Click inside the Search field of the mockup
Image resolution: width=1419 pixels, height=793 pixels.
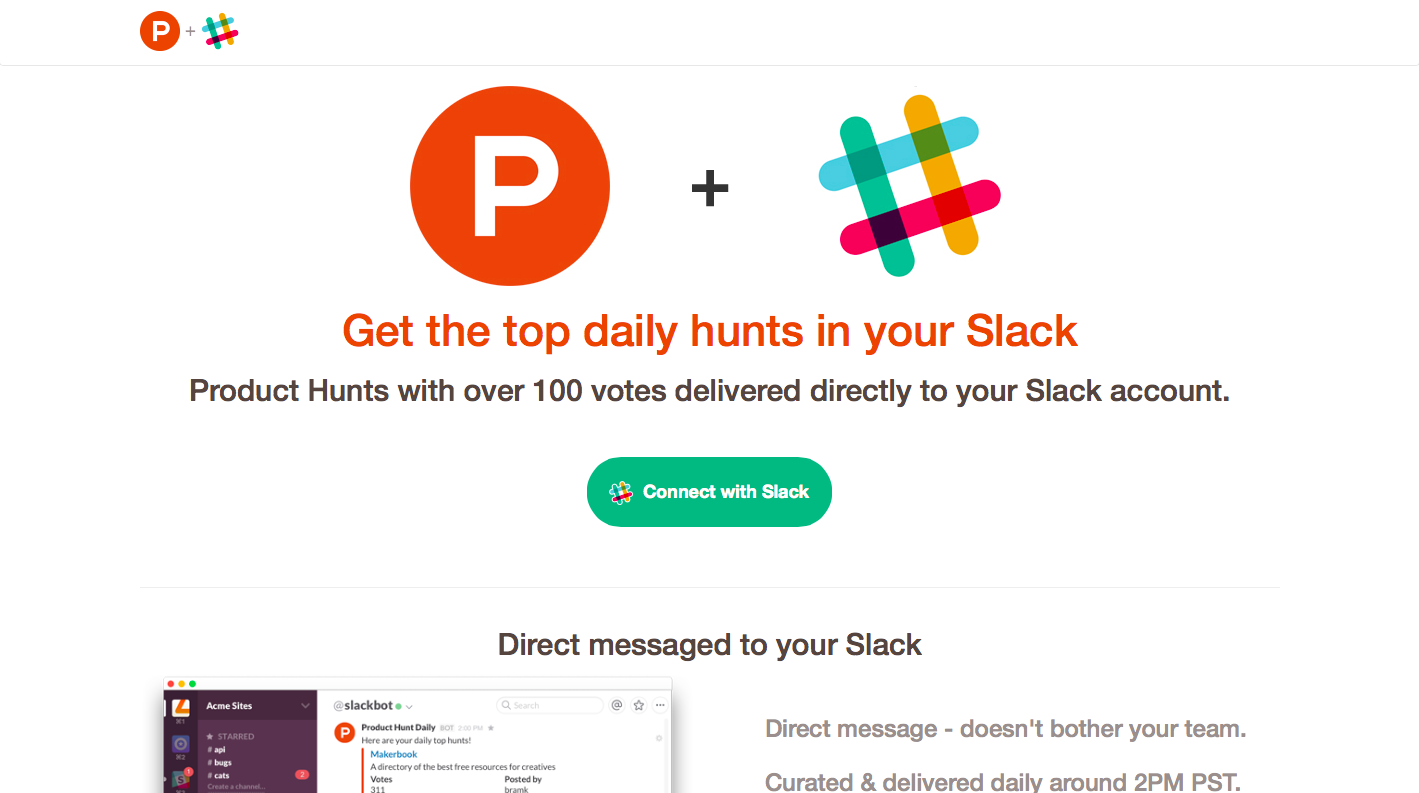[x=548, y=706]
